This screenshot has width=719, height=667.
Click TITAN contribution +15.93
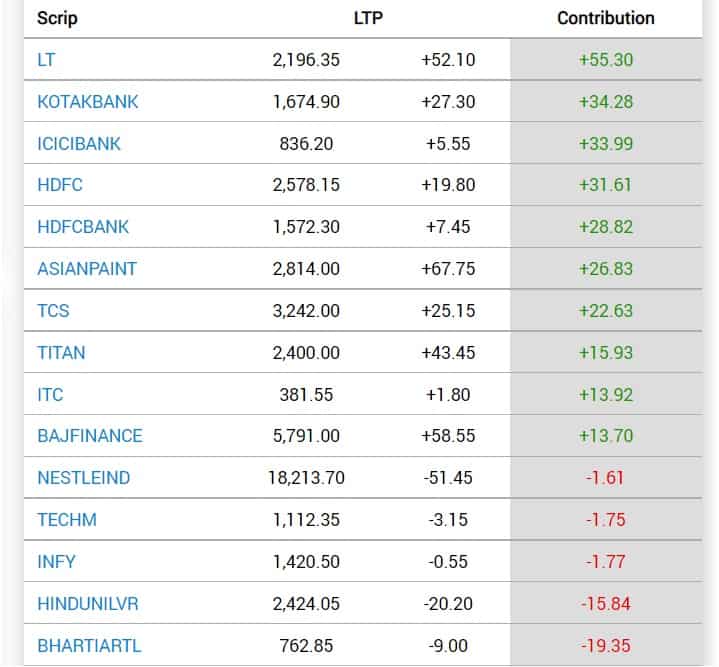pyautogui.click(x=606, y=353)
